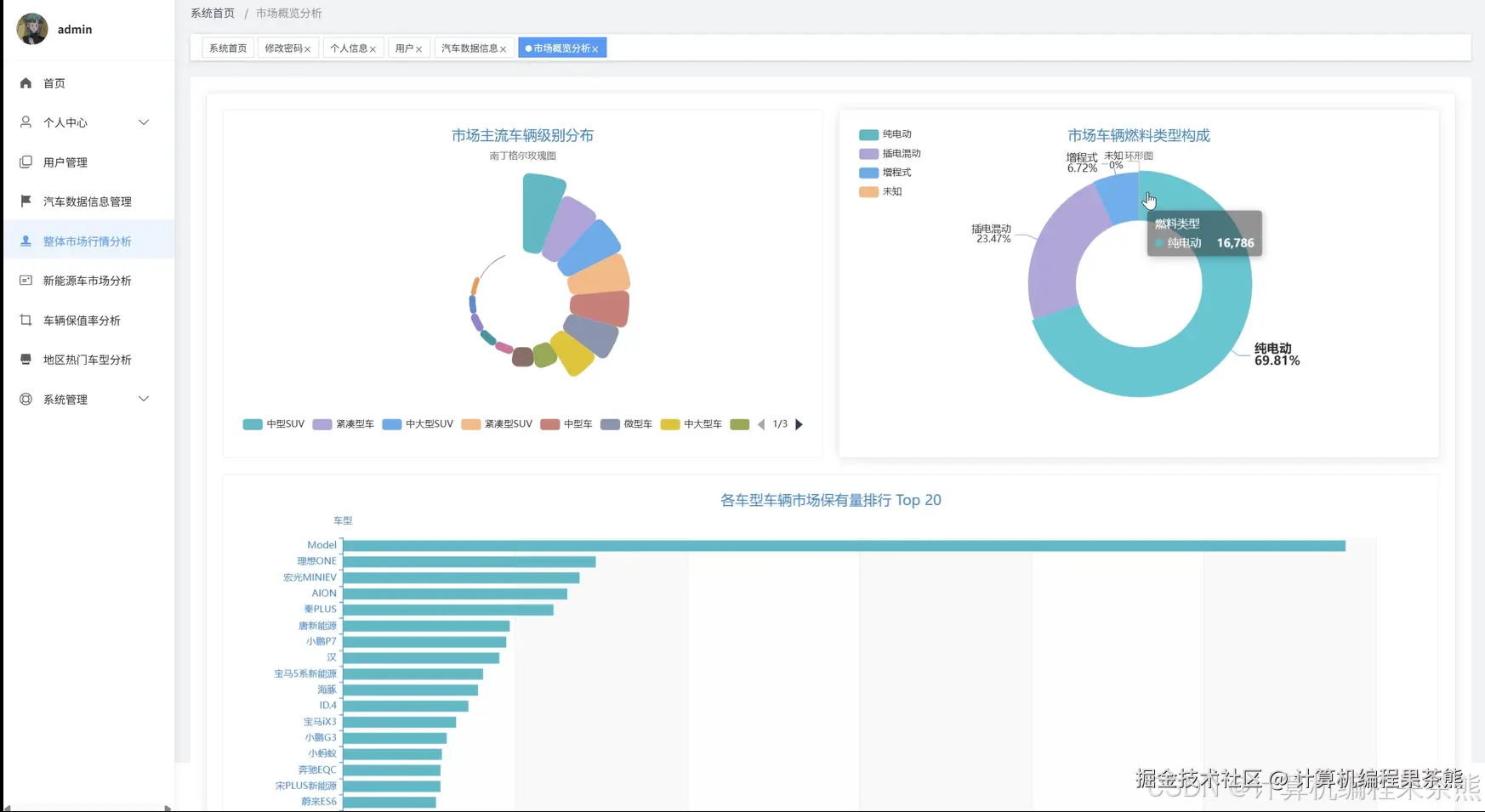Click the 奔驰EQC axis label
This screenshot has height=812, width=1485.
317,770
